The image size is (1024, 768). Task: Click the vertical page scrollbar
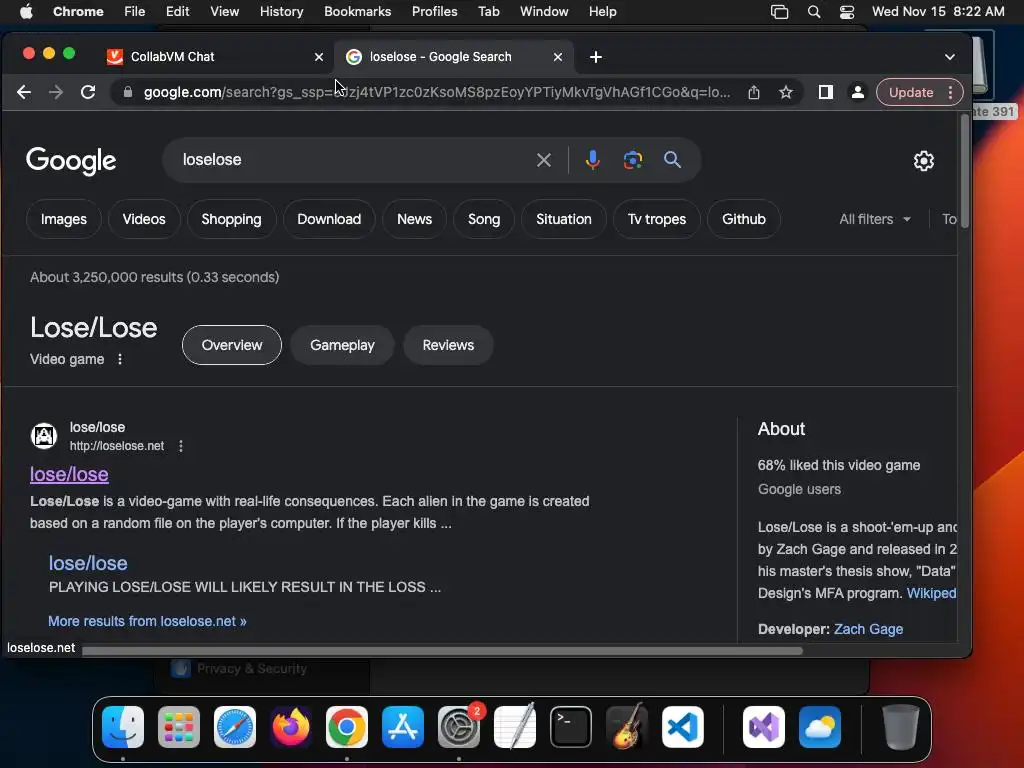coord(964,172)
